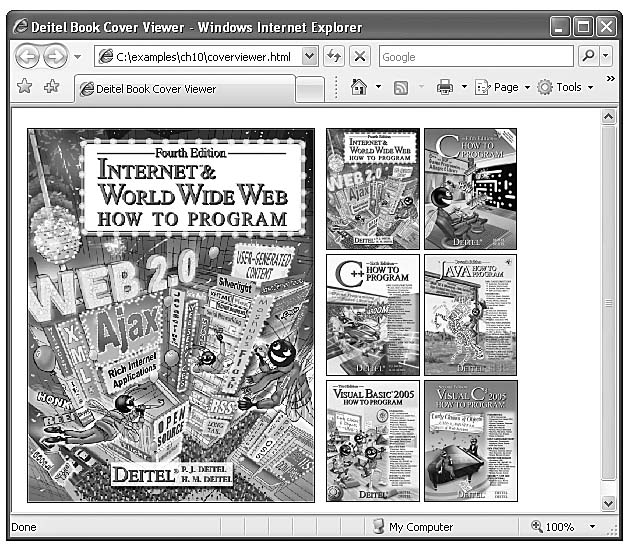Click the large Internet & World Wide Web cover
The height and width of the screenshot is (552, 629).
(171, 315)
